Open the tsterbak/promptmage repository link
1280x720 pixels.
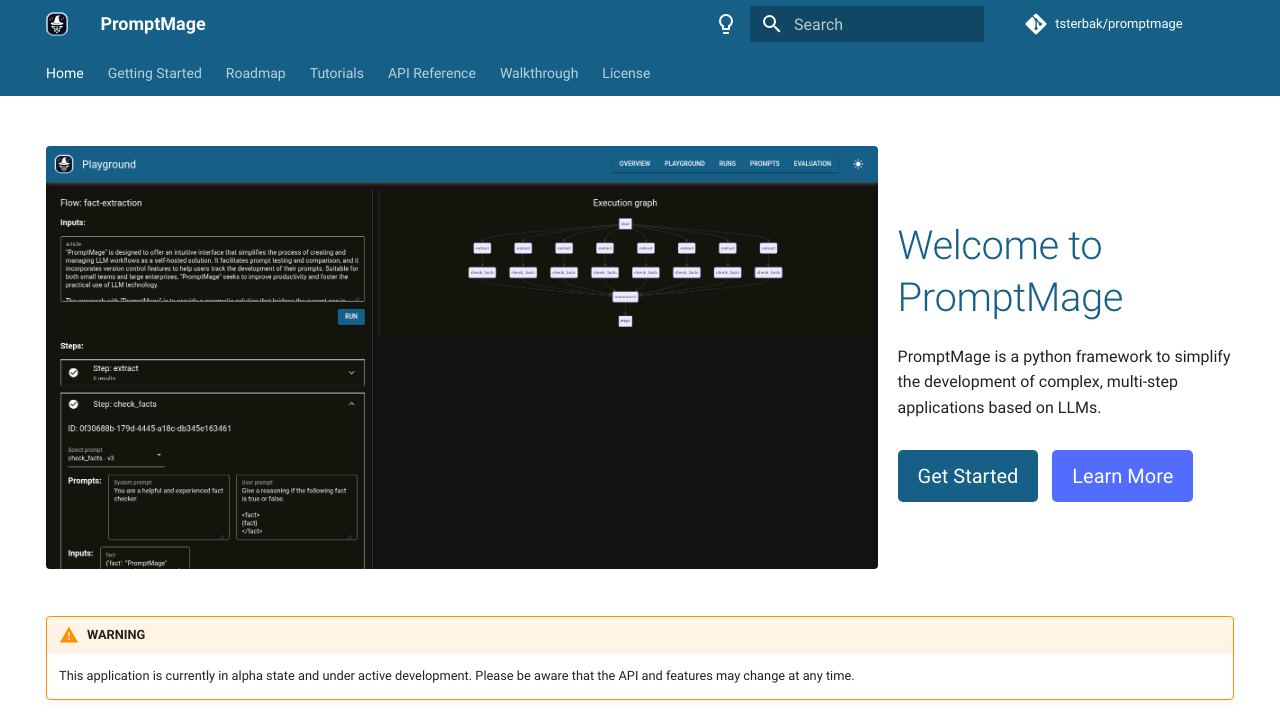[x=1104, y=24]
